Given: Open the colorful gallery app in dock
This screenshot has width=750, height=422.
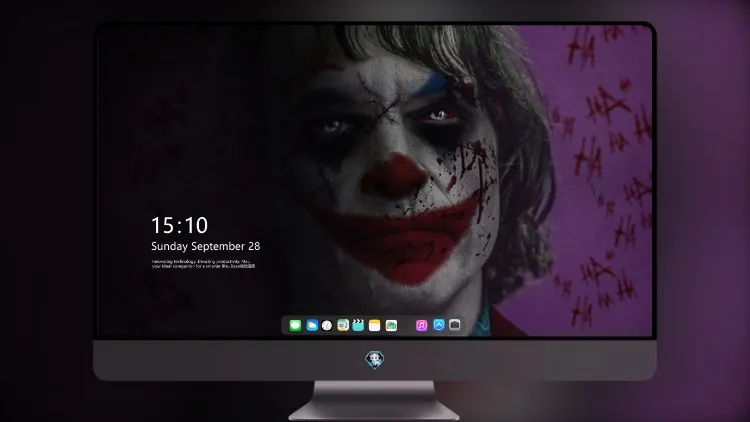Looking at the screenshot, I should (391, 325).
